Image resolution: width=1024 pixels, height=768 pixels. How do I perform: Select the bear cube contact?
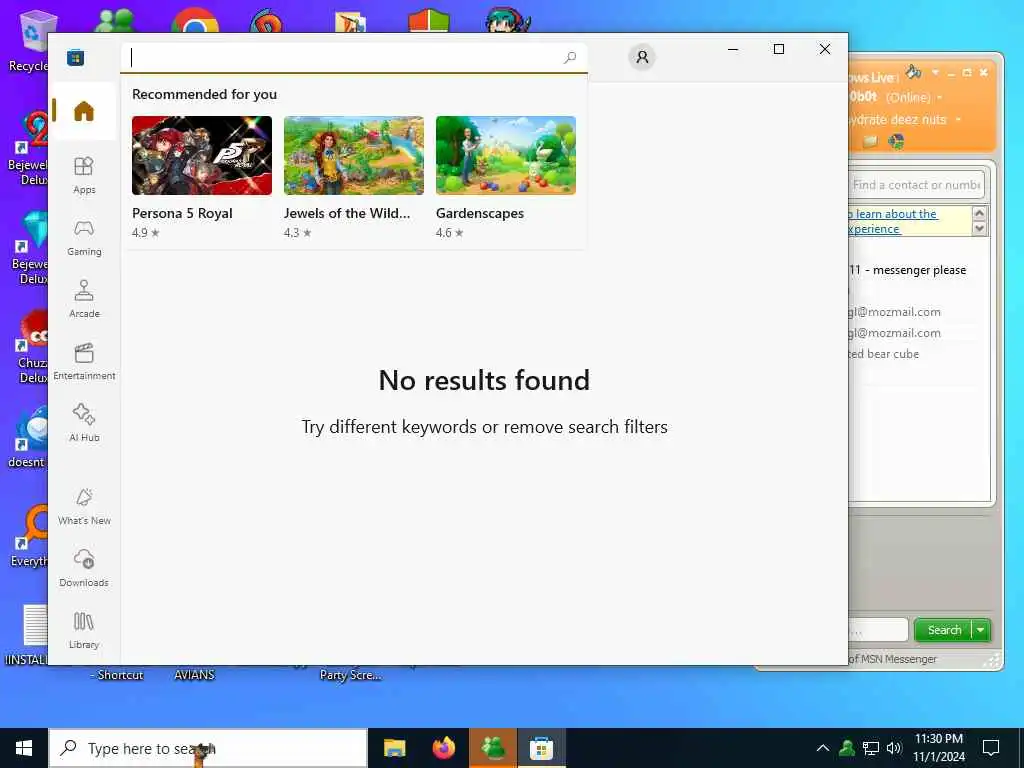pos(884,354)
